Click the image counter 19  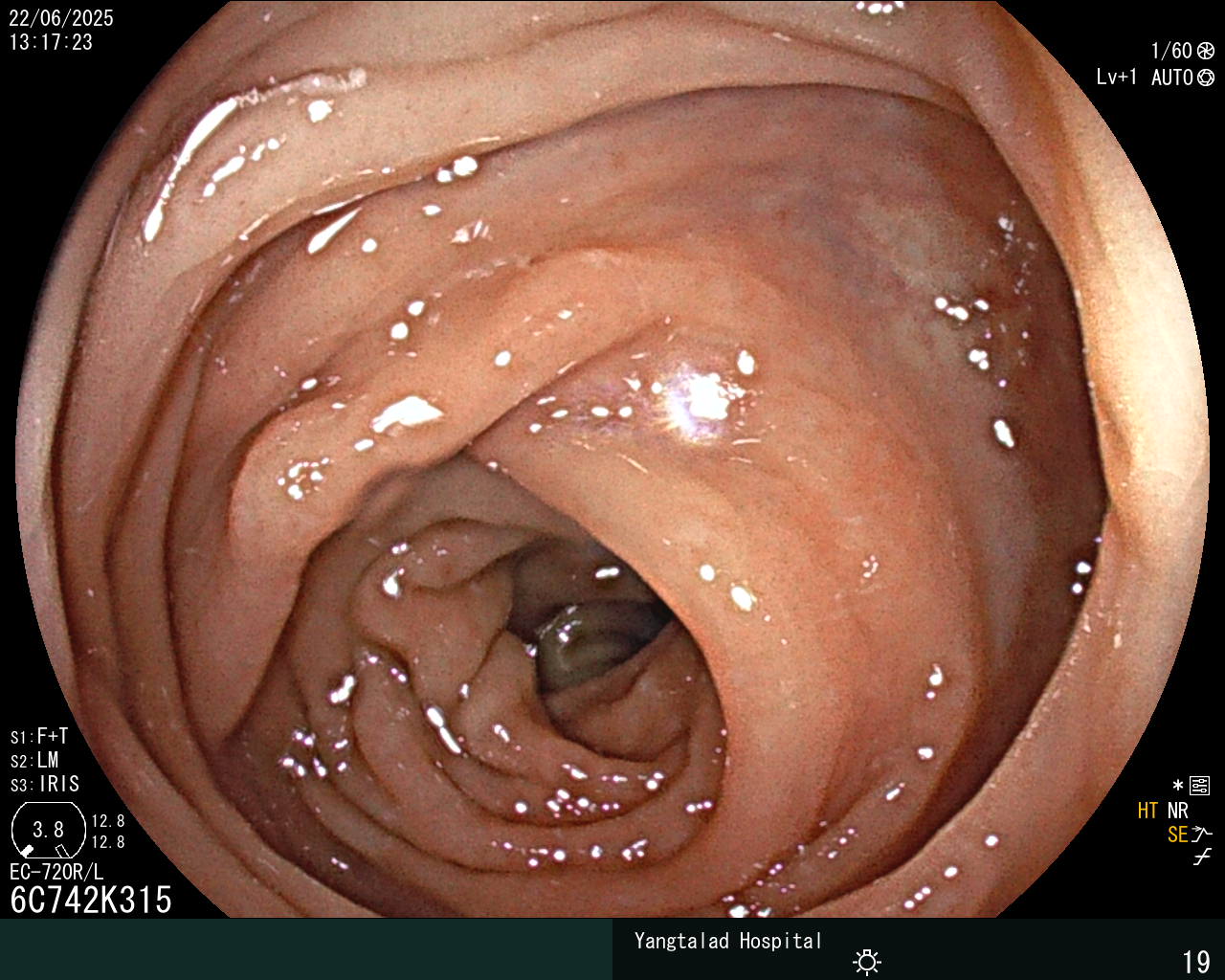(1196, 962)
